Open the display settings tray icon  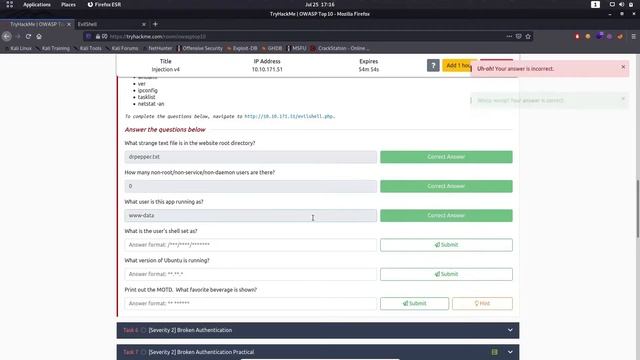612,4
